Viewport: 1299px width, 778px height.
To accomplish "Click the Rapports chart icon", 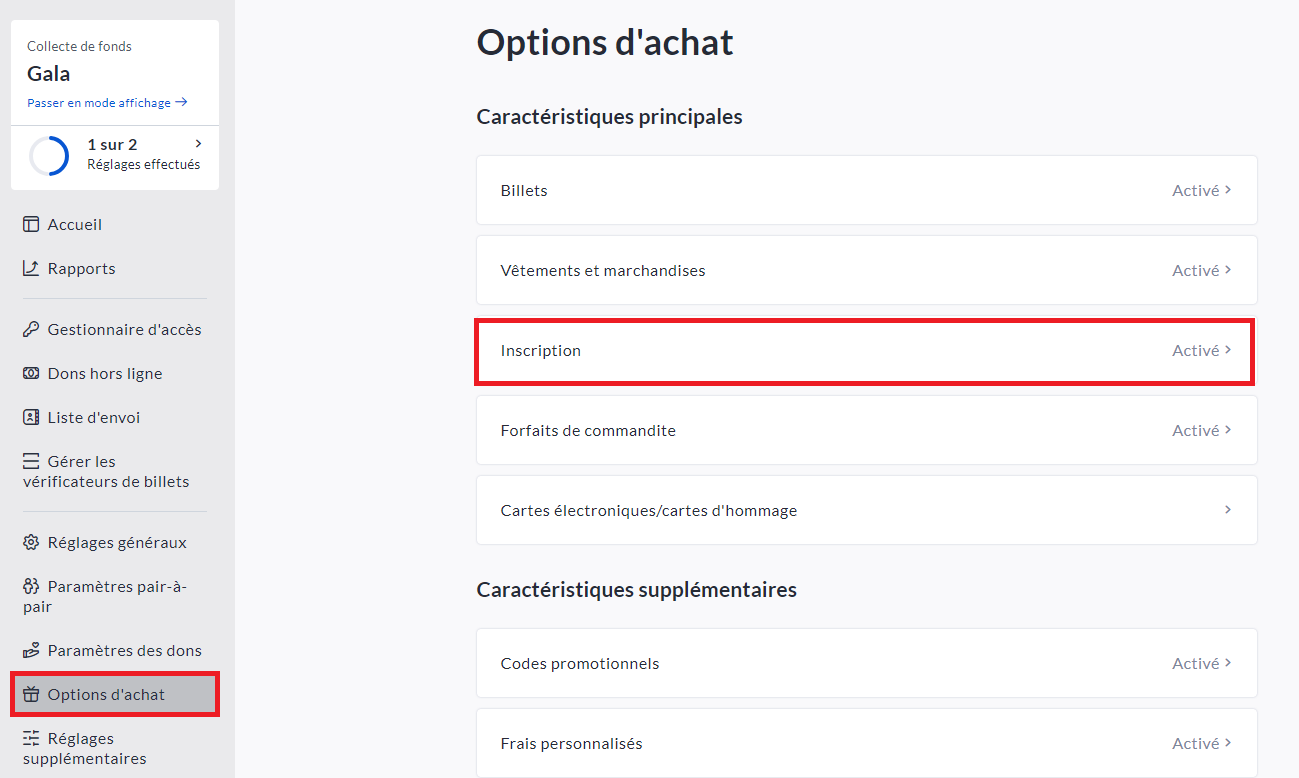I will coord(31,269).
